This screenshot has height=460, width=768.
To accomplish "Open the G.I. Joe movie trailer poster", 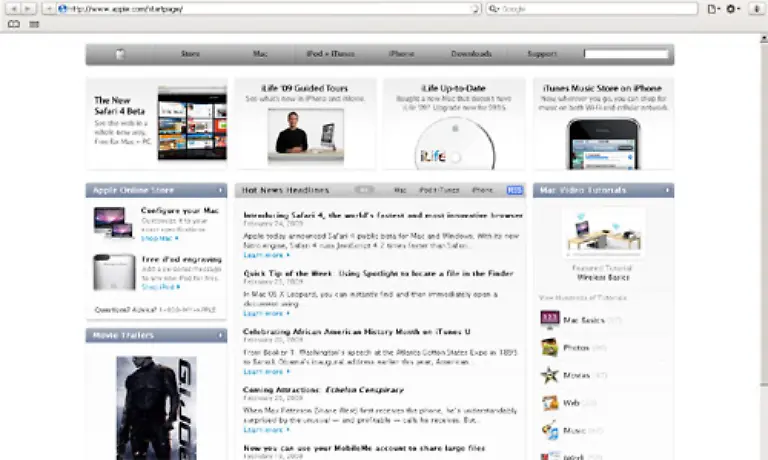I will 156,408.
